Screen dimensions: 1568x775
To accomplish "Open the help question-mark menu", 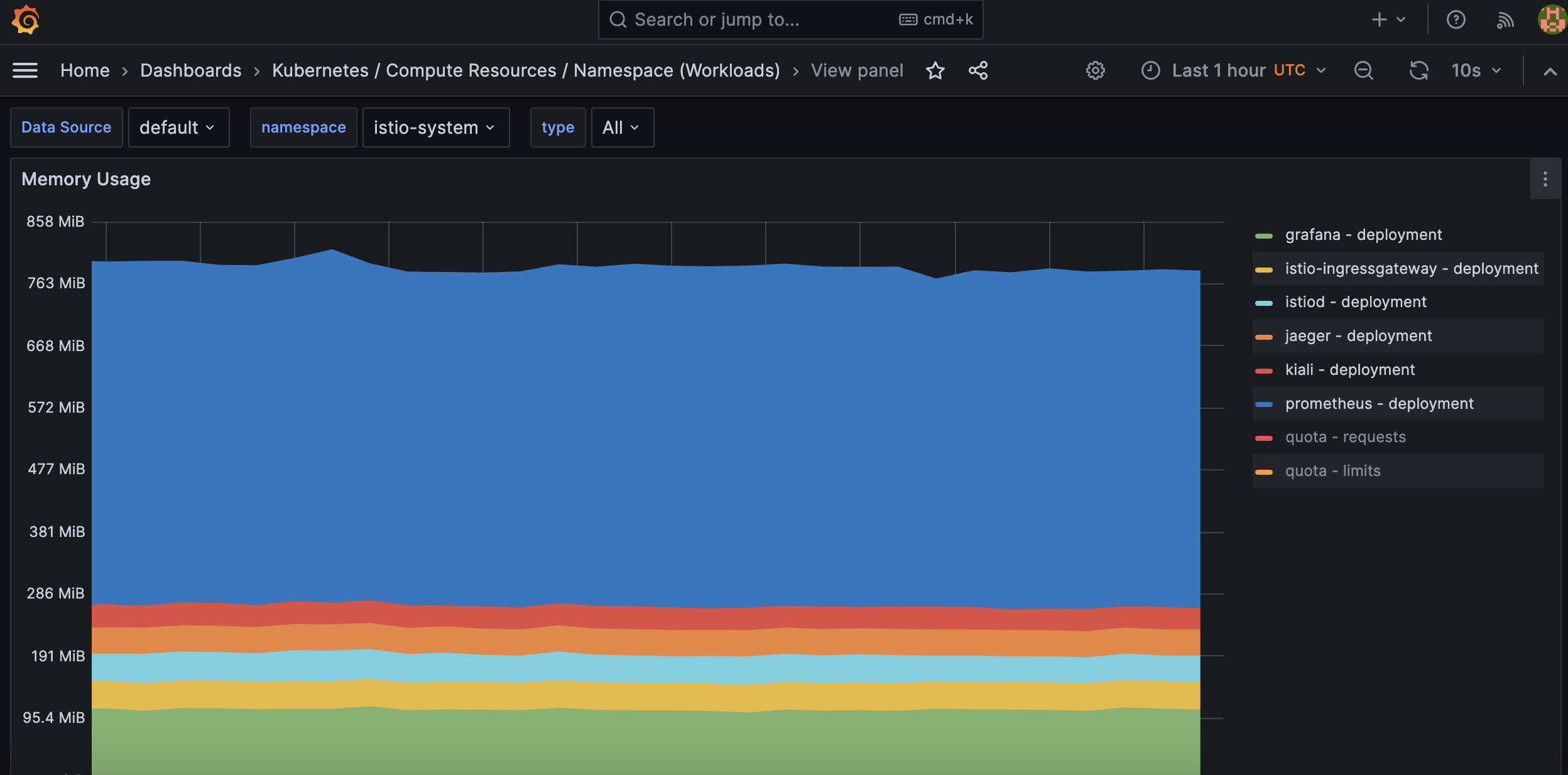I will [x=1456, y=19].
